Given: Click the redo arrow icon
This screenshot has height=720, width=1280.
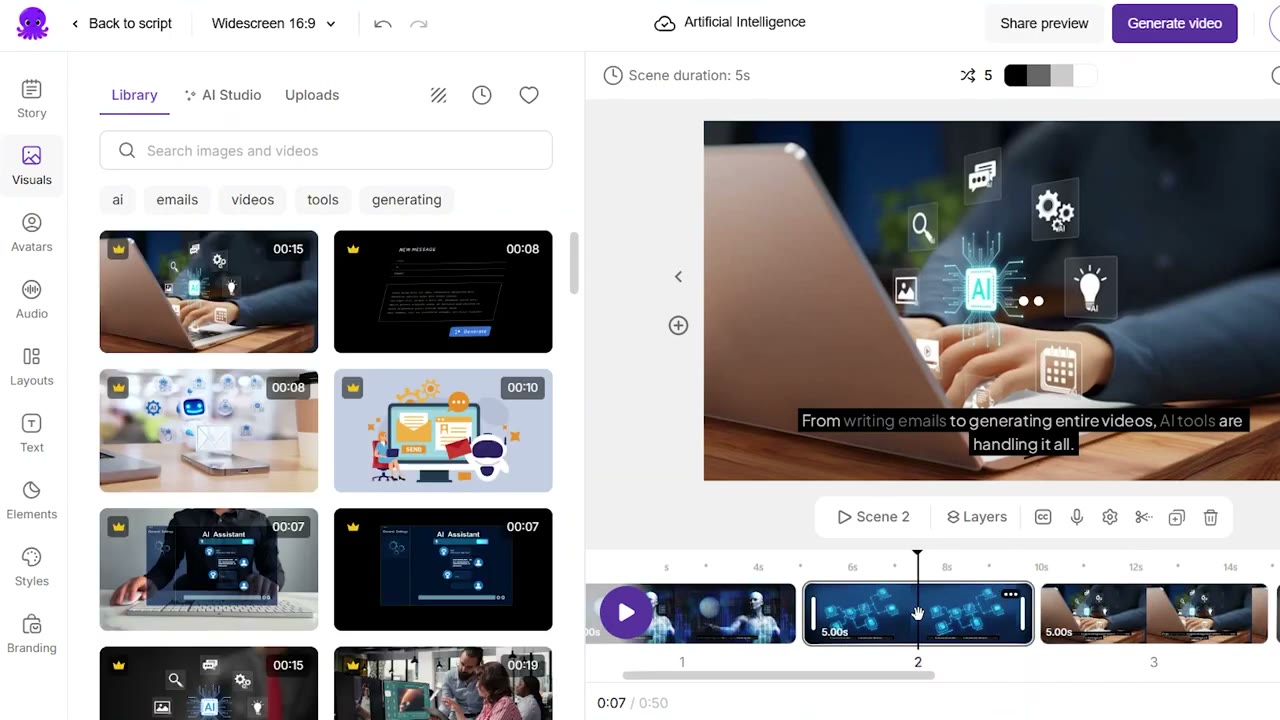Looking at the screenshot, I should [x=419, y=23].
